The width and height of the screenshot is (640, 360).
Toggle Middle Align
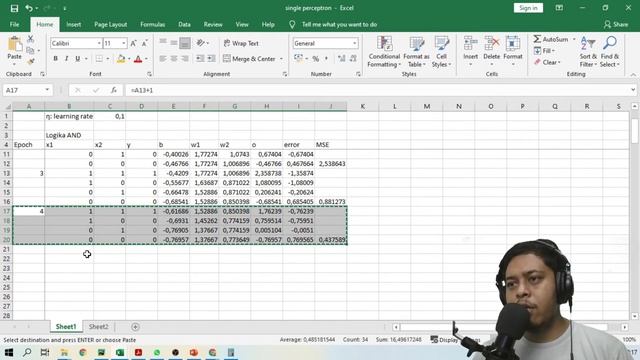pyautogui.click(x=174, y=43)
